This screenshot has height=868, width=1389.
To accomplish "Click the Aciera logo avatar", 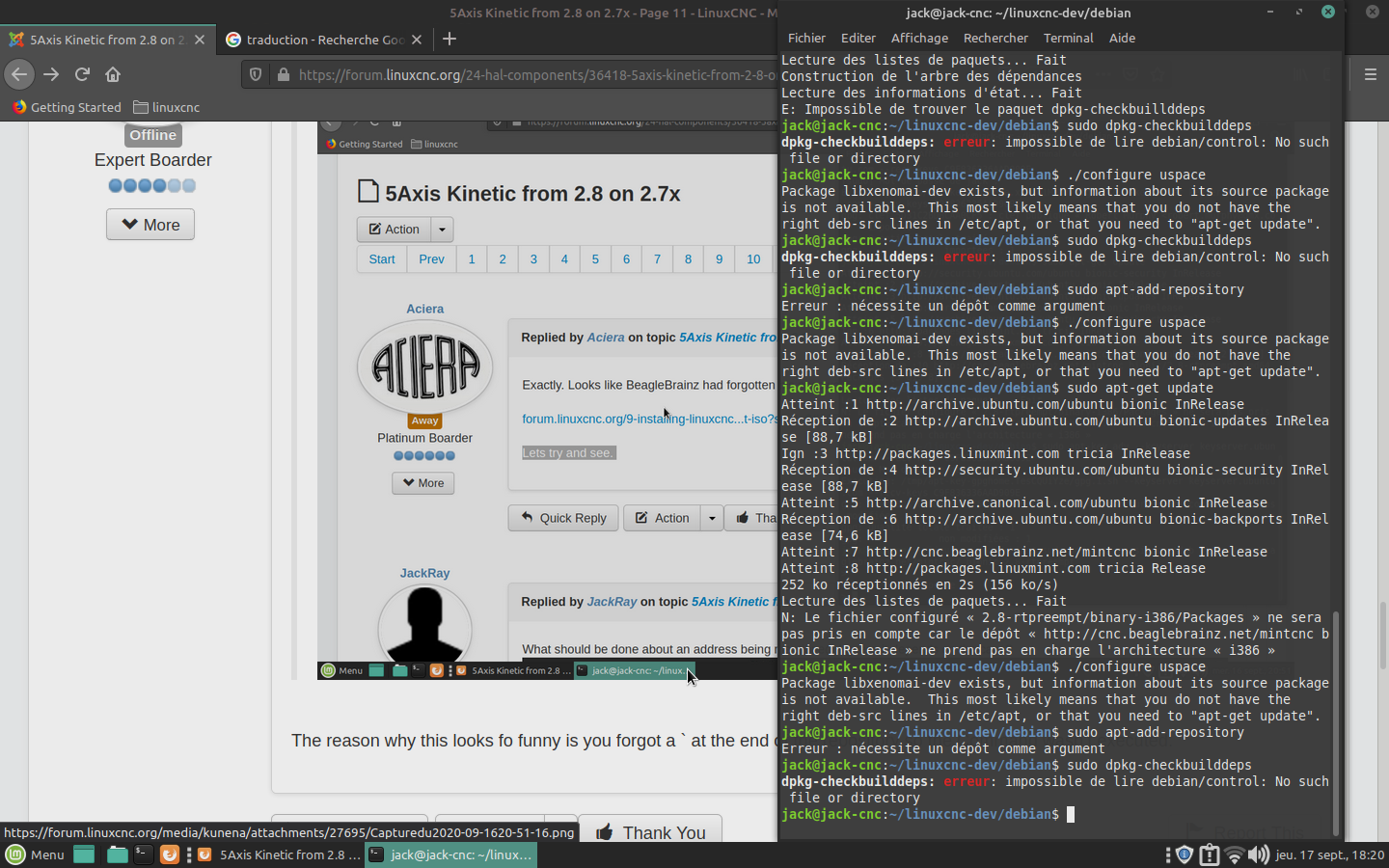I will coord(424,367).
